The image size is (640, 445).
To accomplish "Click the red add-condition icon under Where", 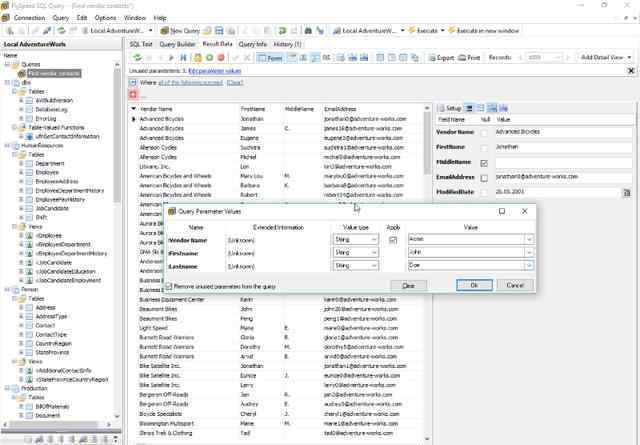I will coord(133,94).
